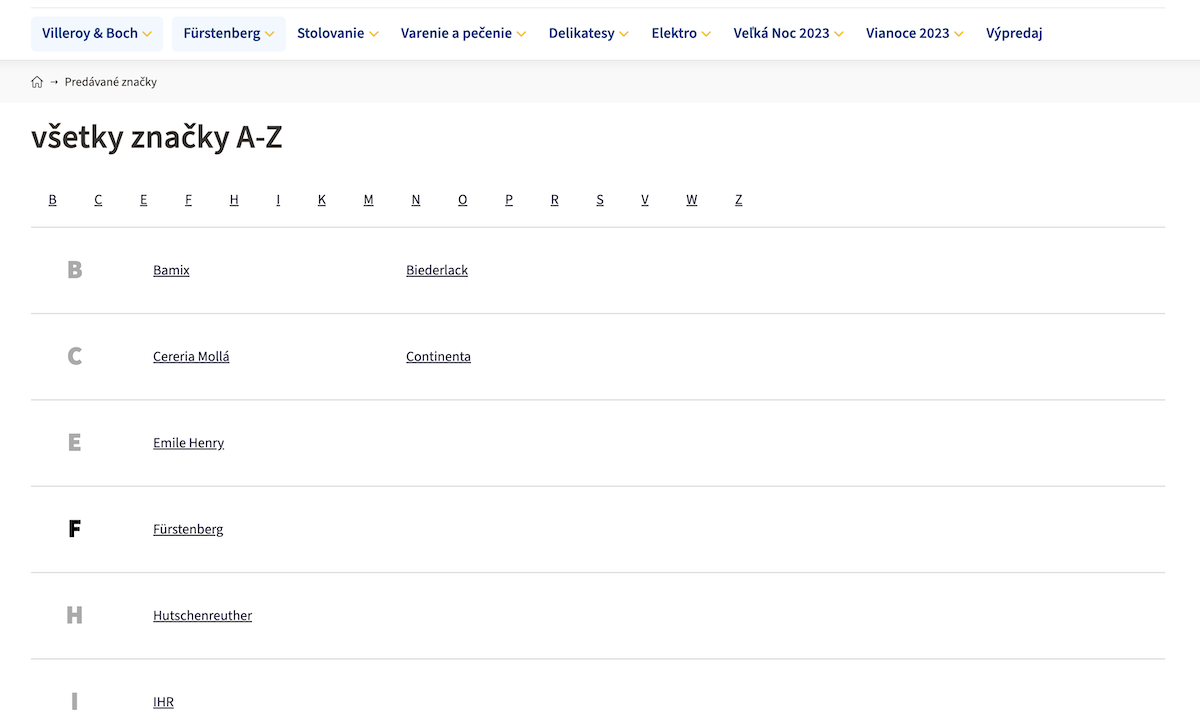
Task: Jump to letter S in index
Action: coord(600,200)
